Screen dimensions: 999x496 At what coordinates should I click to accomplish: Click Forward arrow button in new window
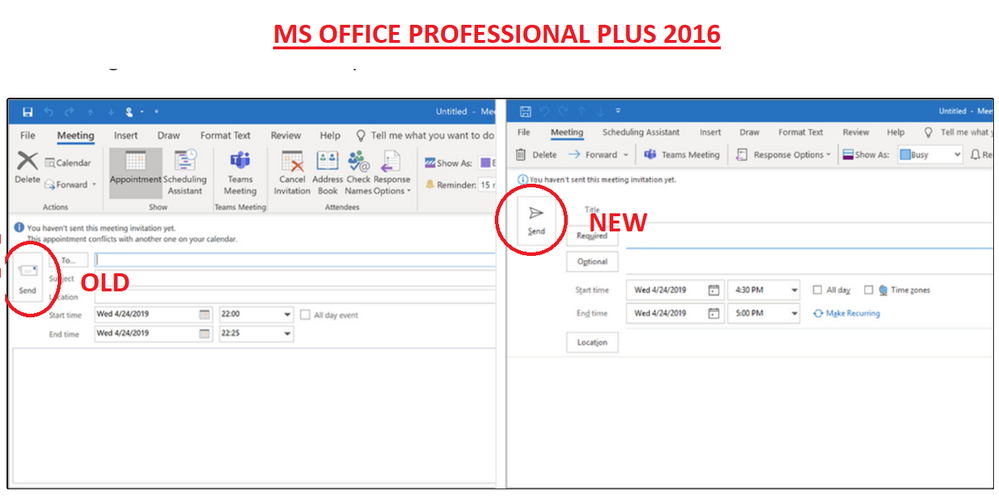tap(593, 155)
